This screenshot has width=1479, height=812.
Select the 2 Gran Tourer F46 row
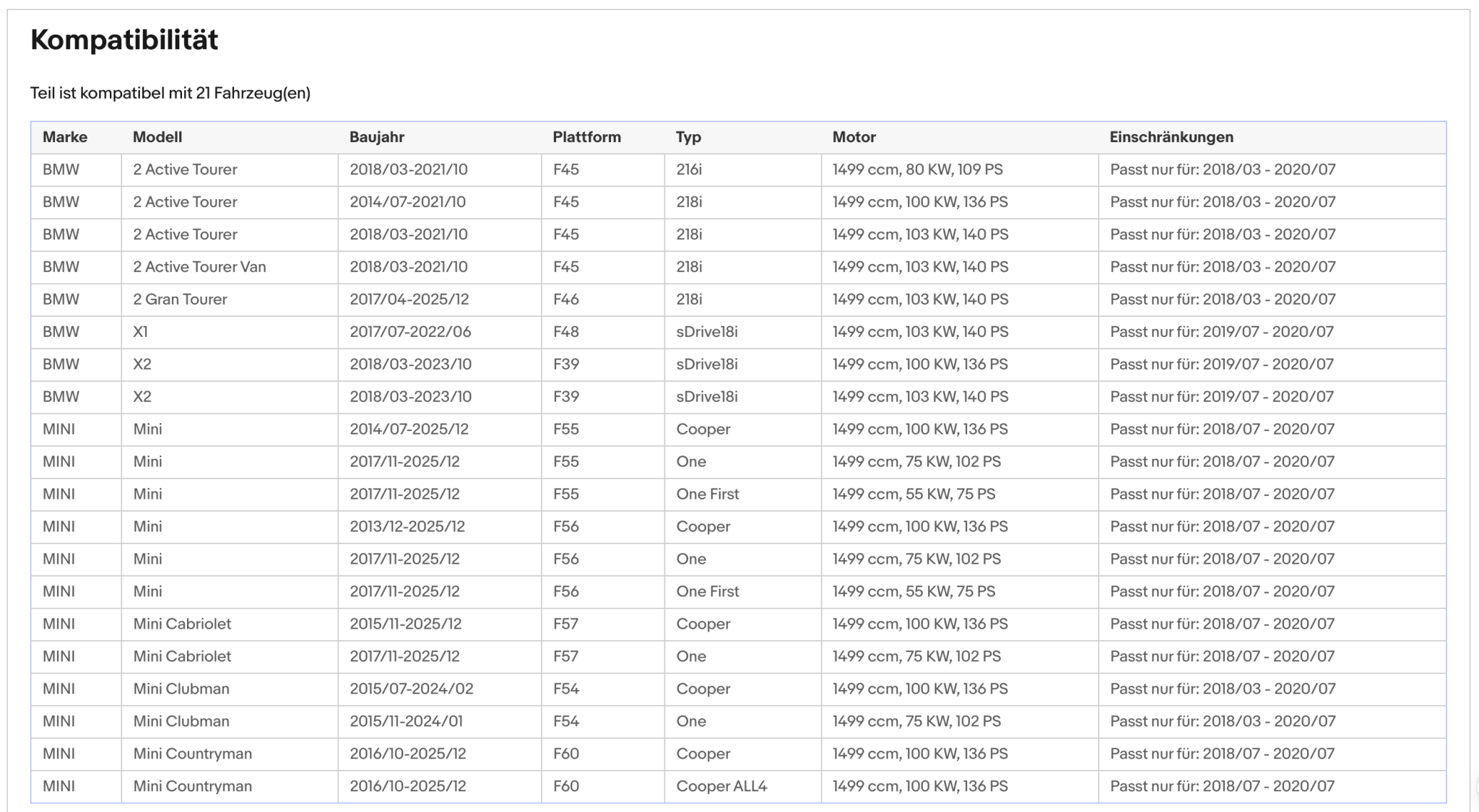pos(738,300)
